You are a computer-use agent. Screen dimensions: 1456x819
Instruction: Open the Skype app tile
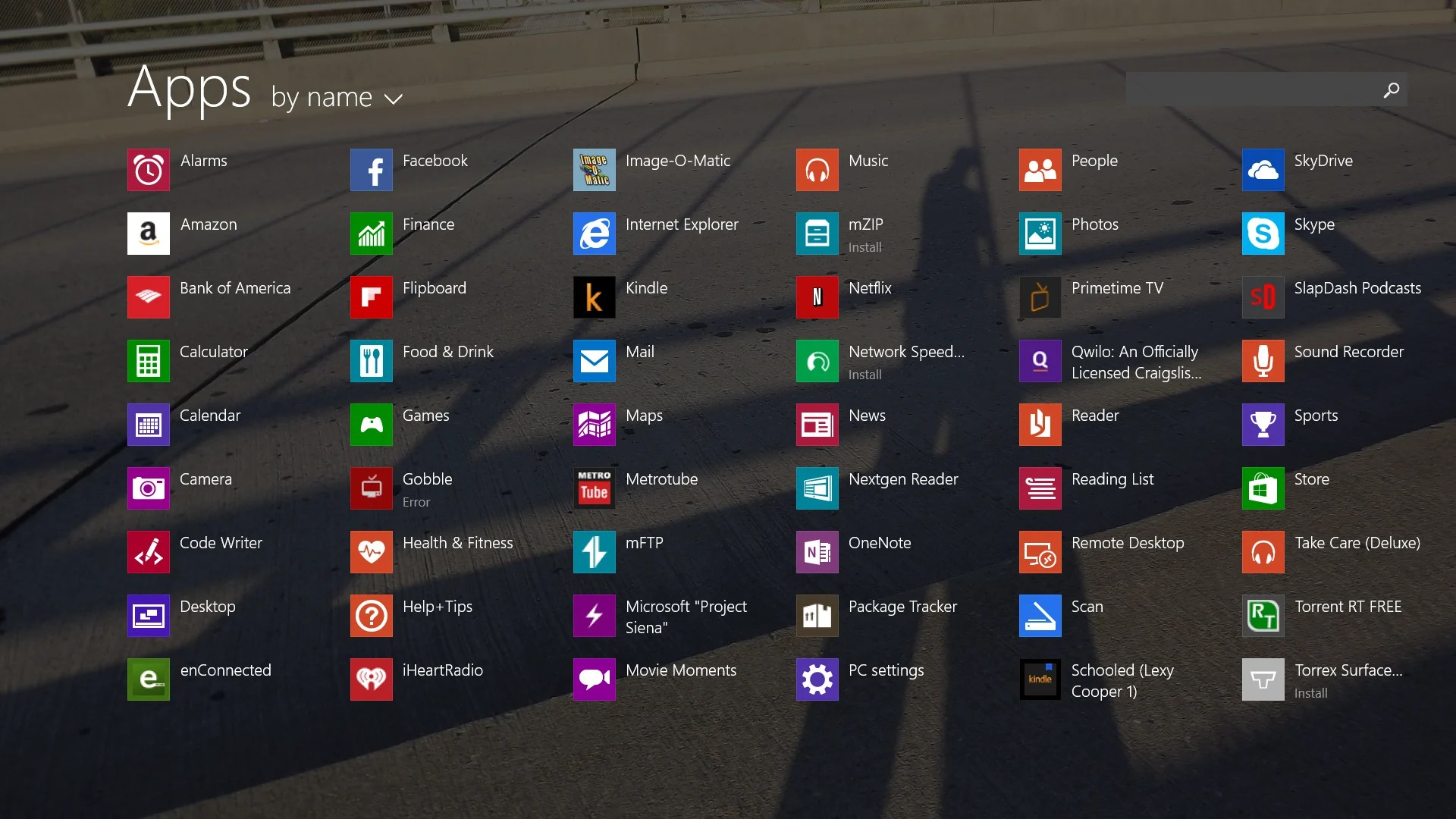[x=1263, y=234]
